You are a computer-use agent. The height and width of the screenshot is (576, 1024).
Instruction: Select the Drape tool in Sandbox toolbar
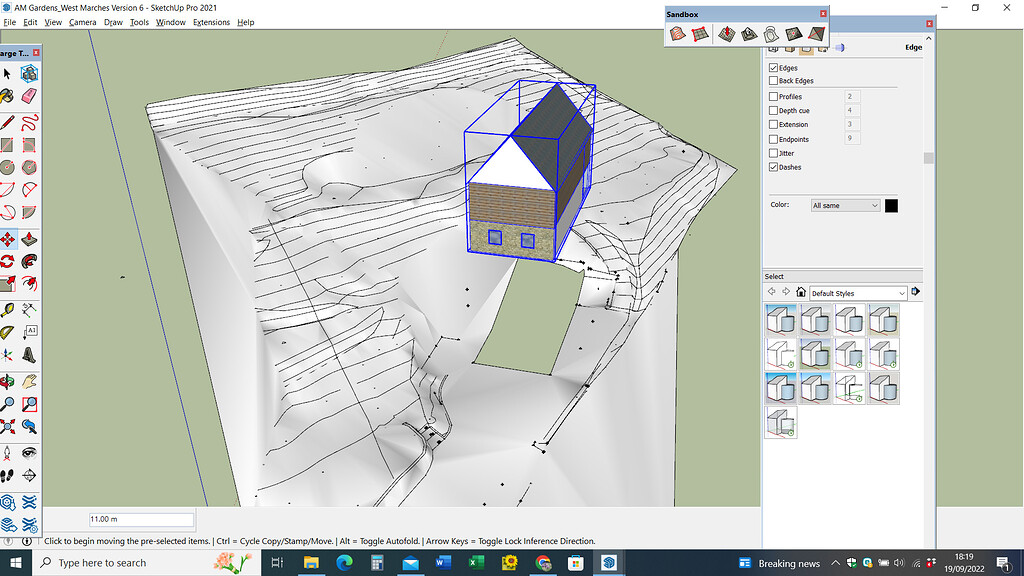770,34
